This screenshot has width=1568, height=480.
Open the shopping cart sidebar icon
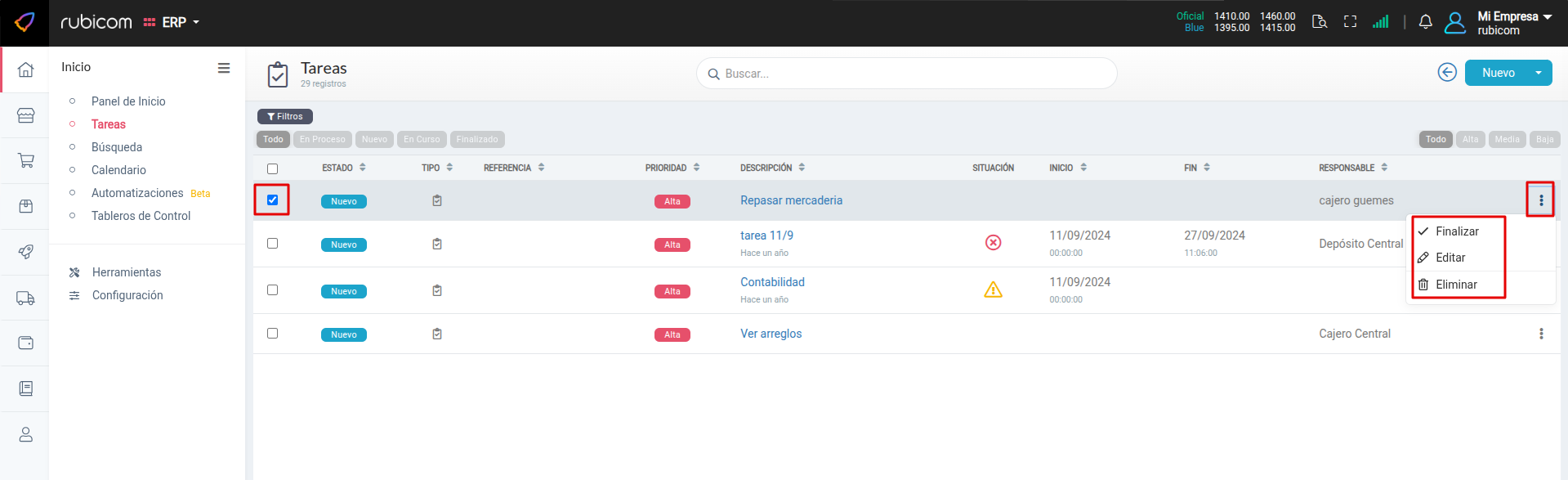pyautogui.click(x=25, y=160)
